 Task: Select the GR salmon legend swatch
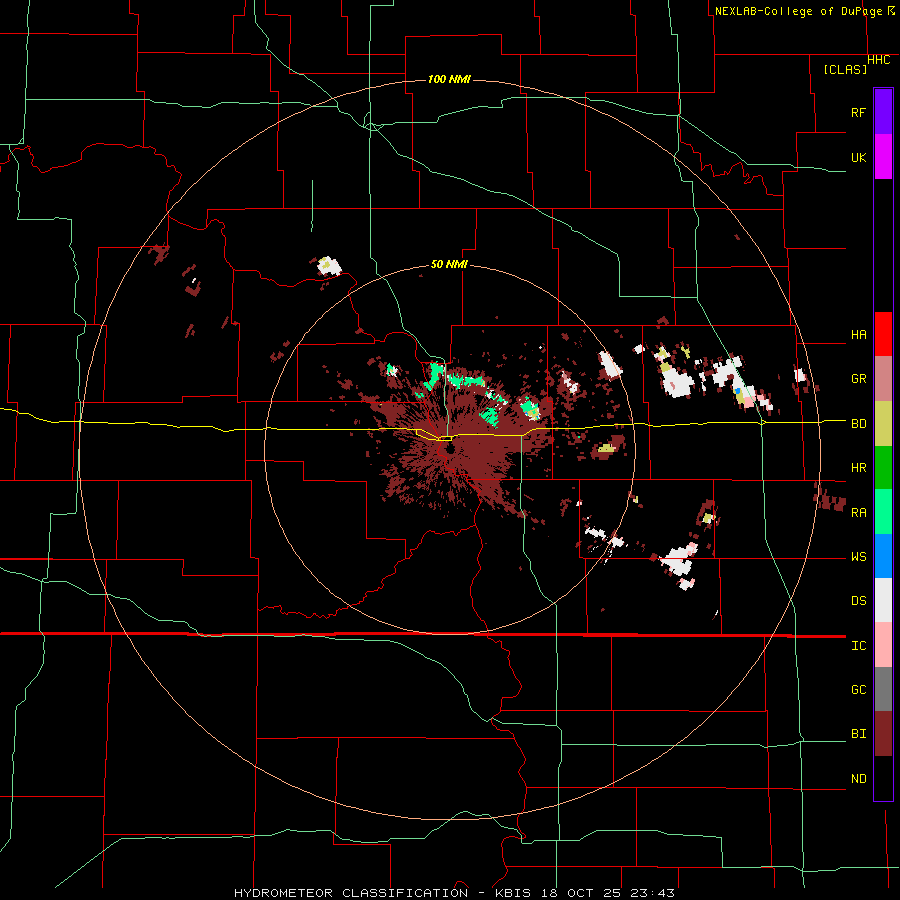click(883, 378)
